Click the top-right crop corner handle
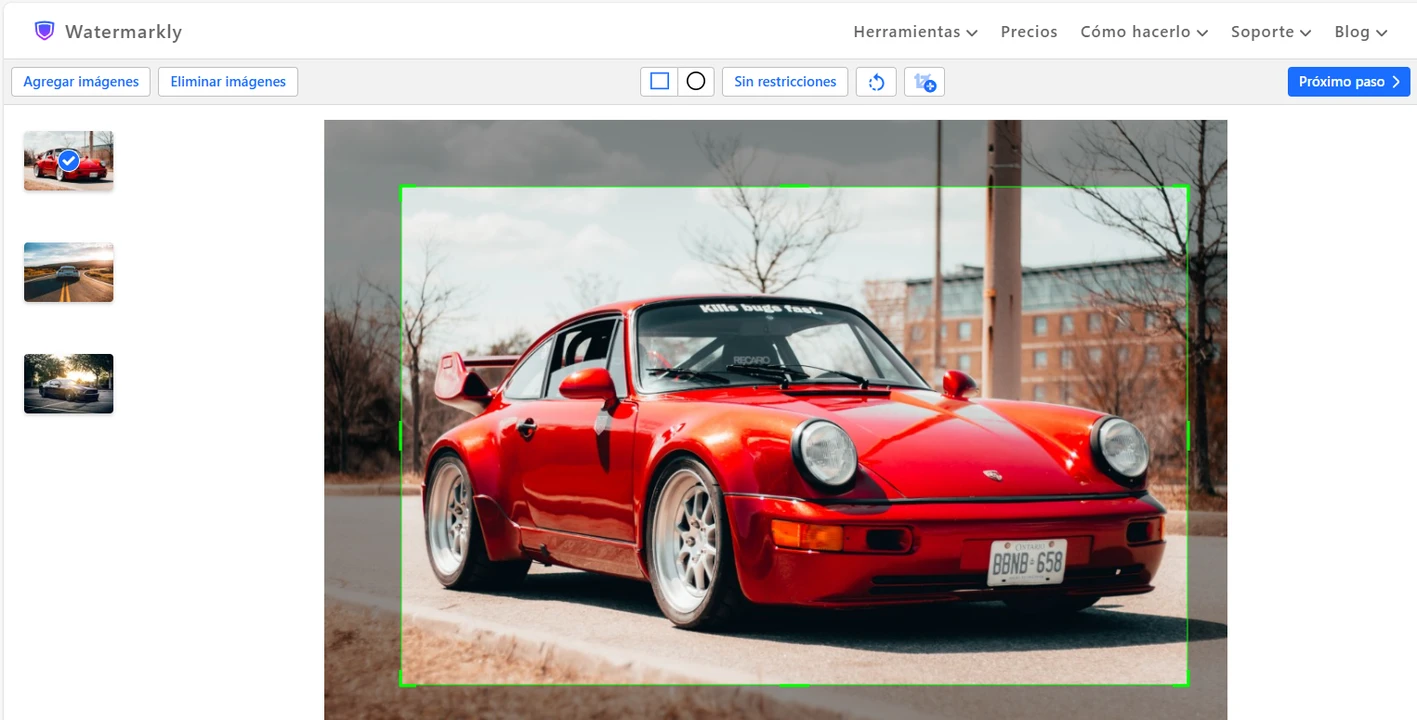 click(1186, 187)
